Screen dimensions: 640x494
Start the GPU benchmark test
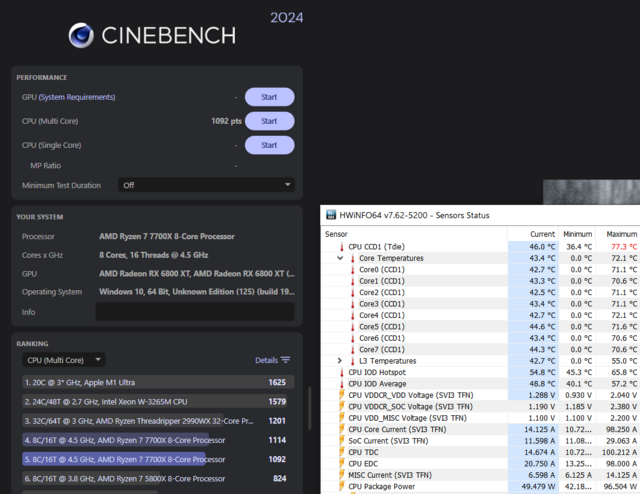click(269, 97)
